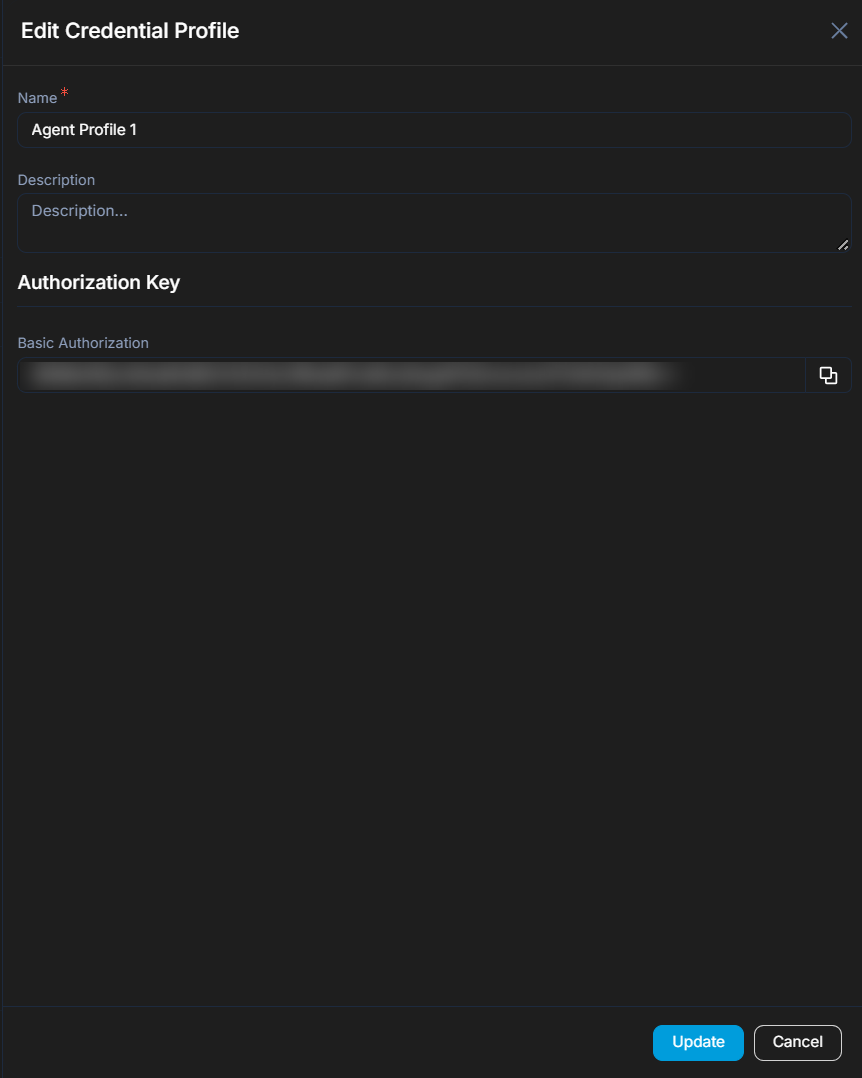Copy the Basic Authorization key
The width and height of the screenshot is (862, 1078).
tap(828, 375)
